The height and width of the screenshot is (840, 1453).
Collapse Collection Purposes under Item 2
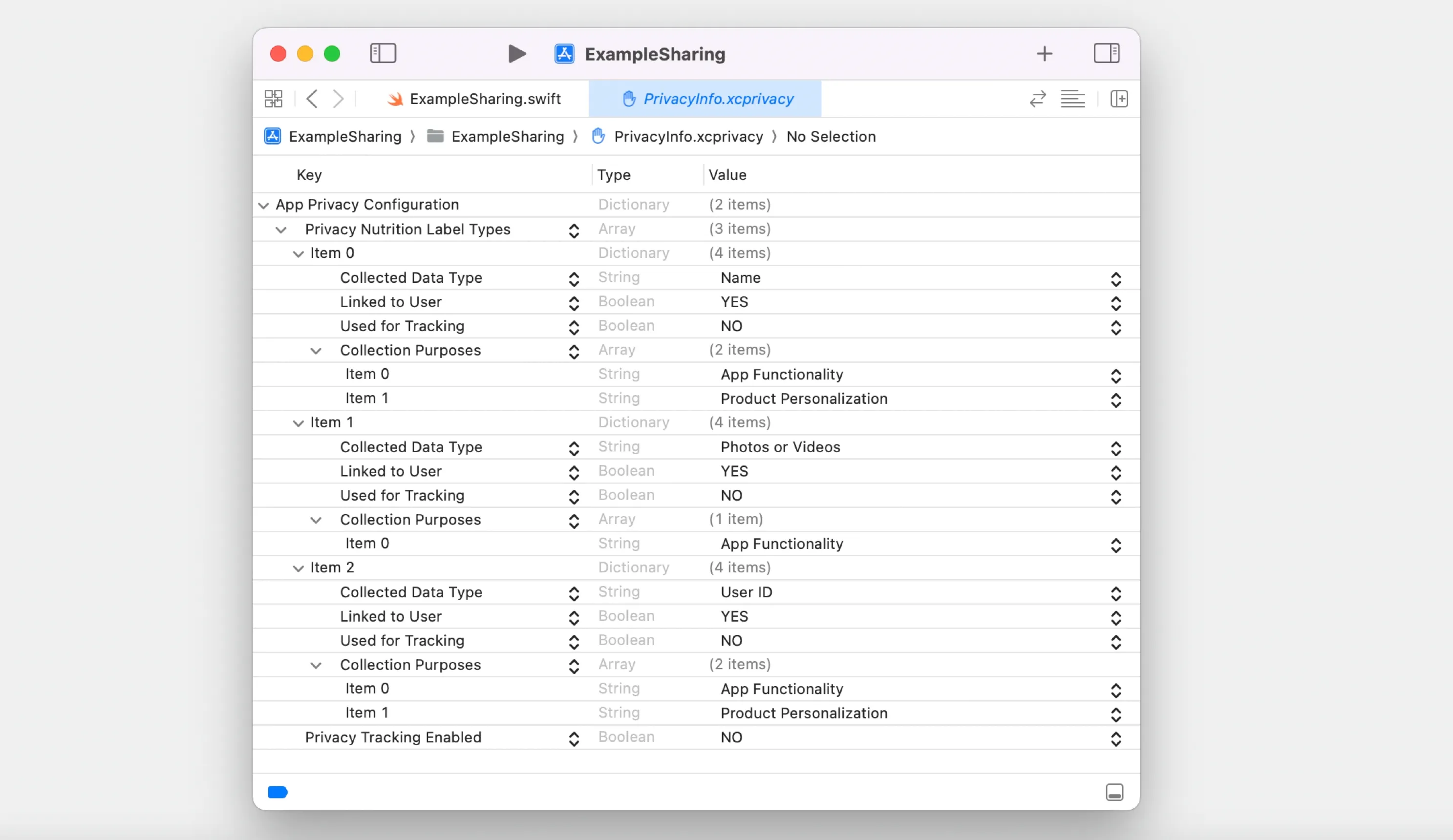(316, 665)
